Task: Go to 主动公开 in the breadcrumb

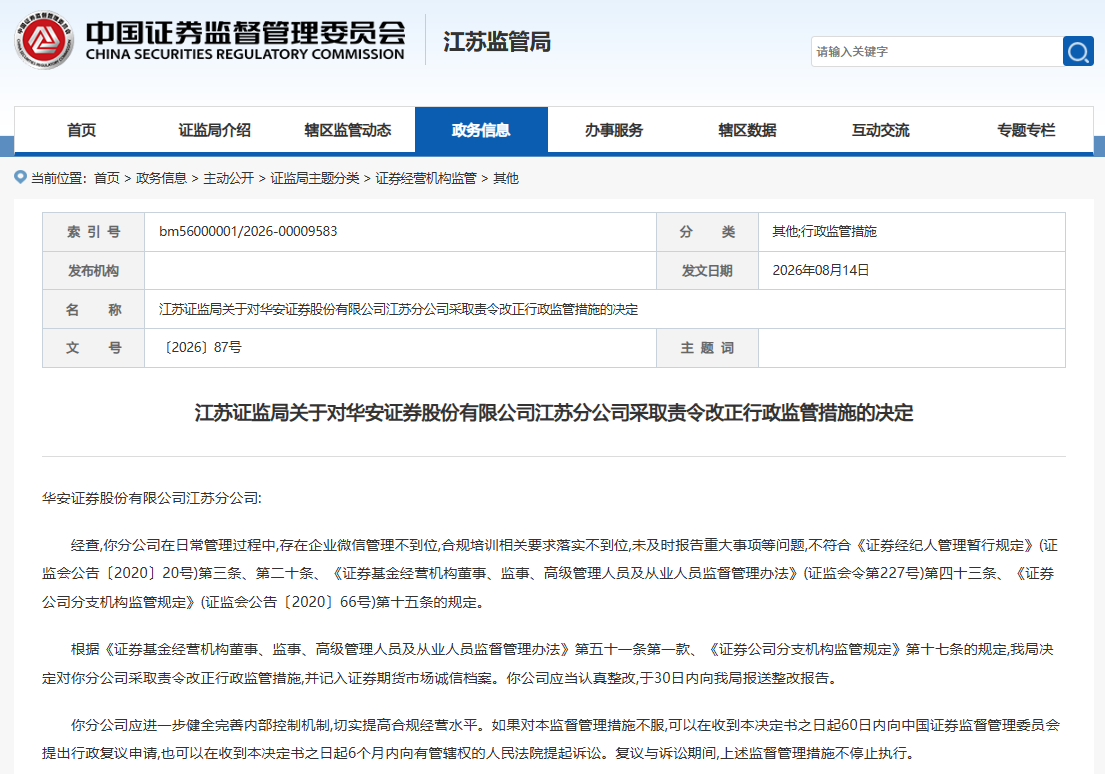Action: [x=228, y=178]
